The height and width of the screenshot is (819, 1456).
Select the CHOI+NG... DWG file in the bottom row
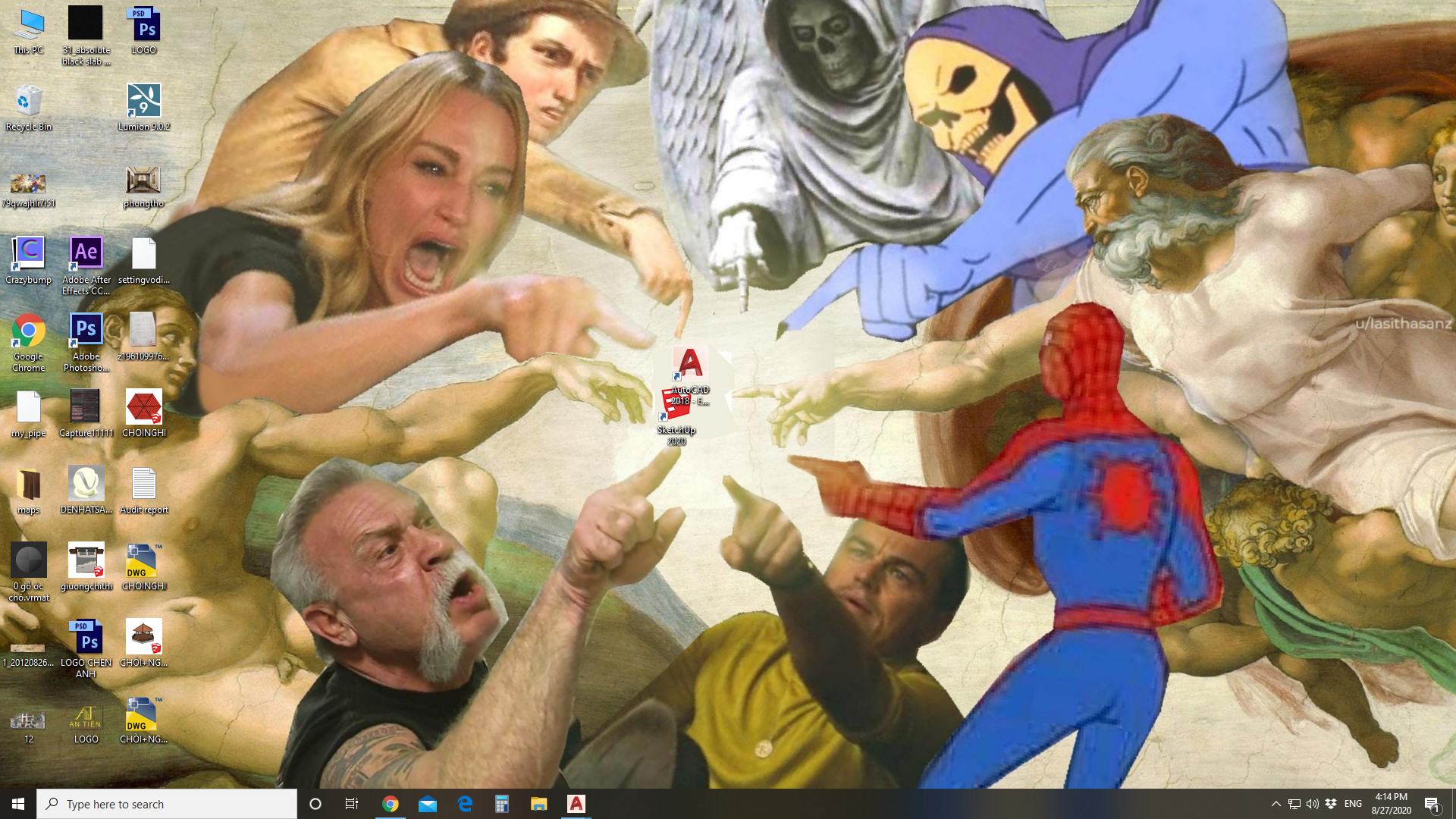(144, 720)
